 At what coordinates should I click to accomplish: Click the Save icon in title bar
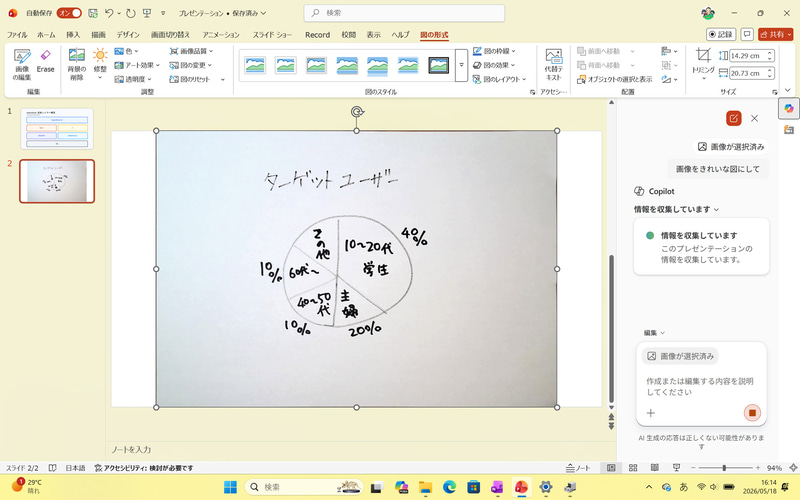tap(93, 13)
